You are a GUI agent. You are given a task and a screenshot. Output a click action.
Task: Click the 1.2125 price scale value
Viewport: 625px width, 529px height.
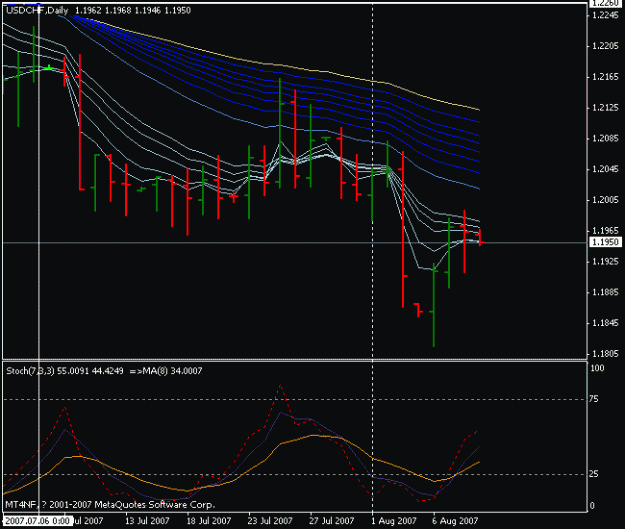(605, 108)
